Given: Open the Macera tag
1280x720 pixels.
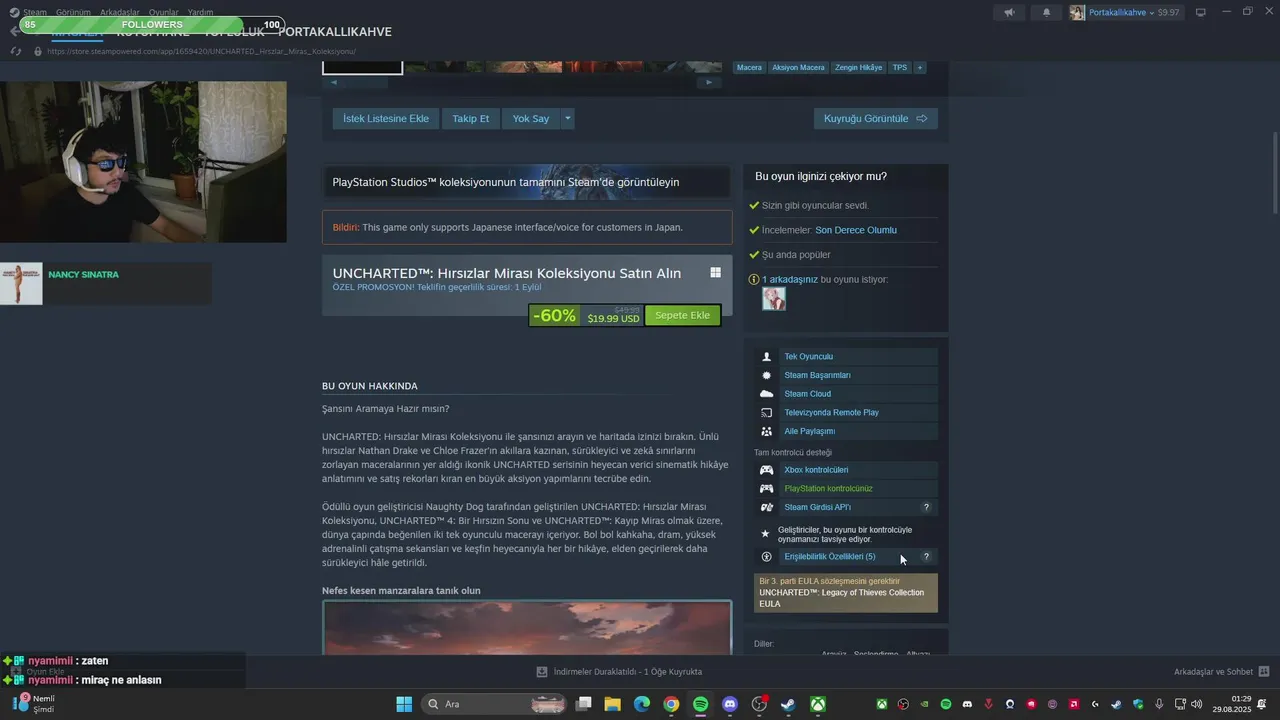Looking at the screenshot, I should [x=749, y=68].
